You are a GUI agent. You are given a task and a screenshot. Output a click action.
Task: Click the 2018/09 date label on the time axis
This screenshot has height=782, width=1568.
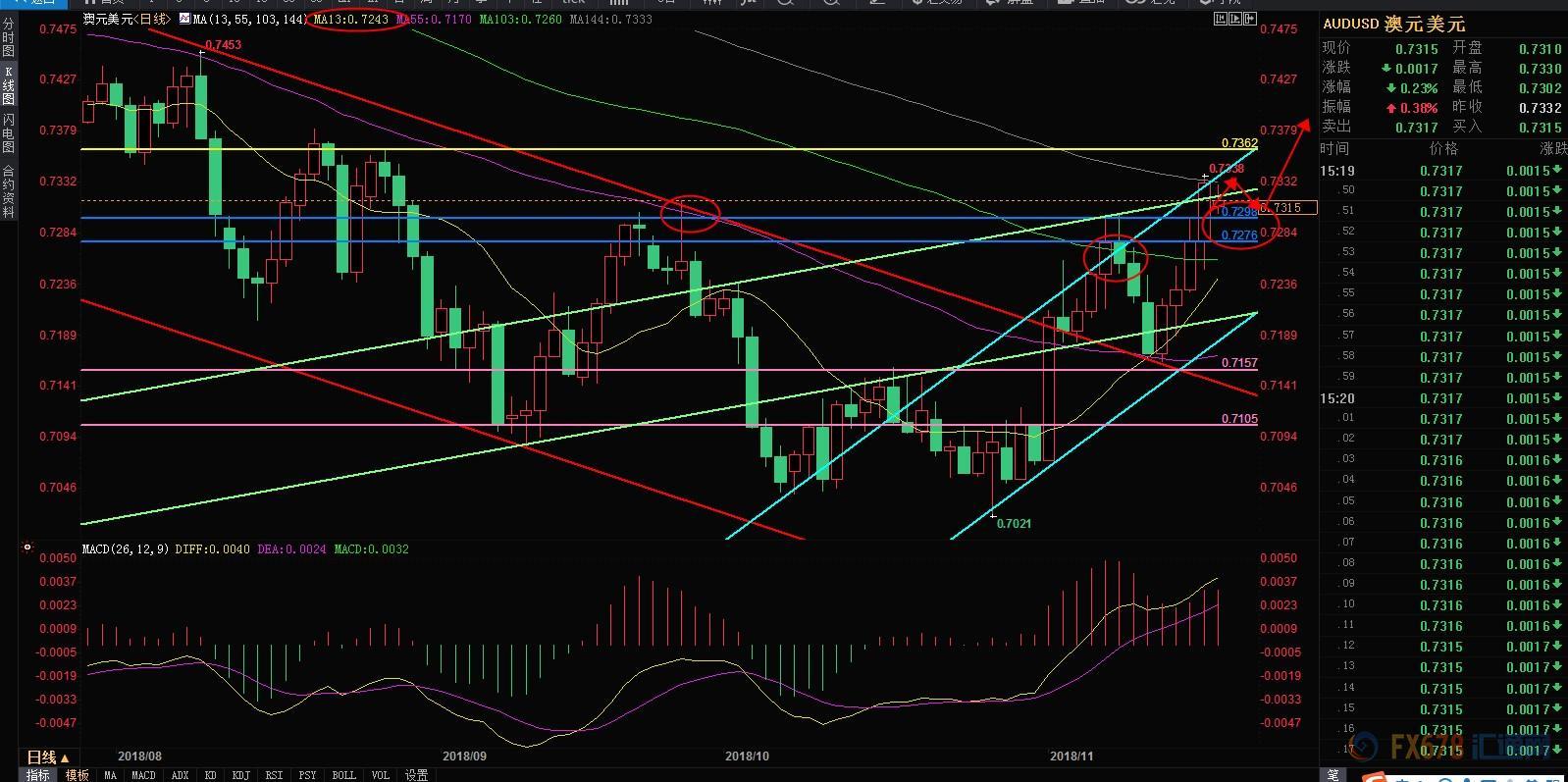click(x=464, y=756)
